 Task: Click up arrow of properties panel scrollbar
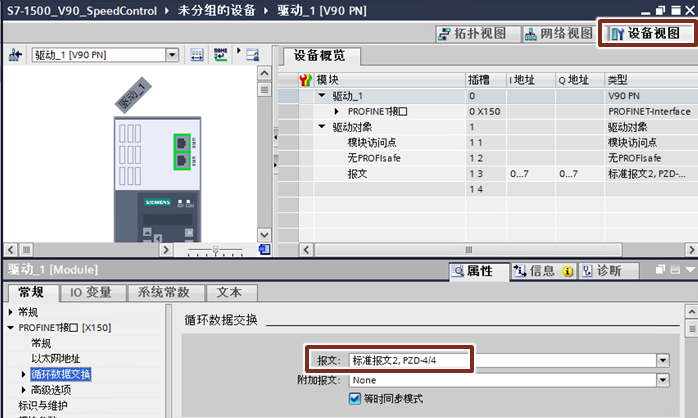pyautogui.click(x=691, y=311)
